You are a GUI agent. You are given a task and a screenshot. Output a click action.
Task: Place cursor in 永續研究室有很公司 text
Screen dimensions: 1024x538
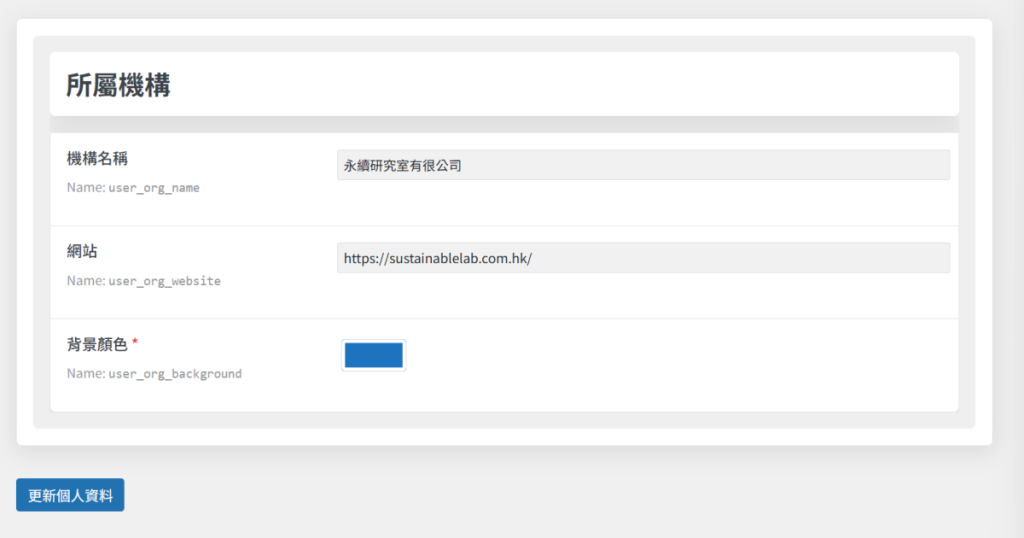(402, 166)
